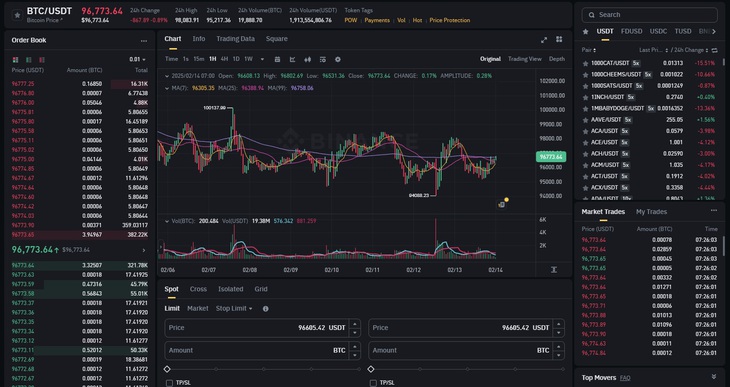Viewport: 730px width, 387px height.
Task: Change the candlestick chart style icon
Action: tap(307, 59)
